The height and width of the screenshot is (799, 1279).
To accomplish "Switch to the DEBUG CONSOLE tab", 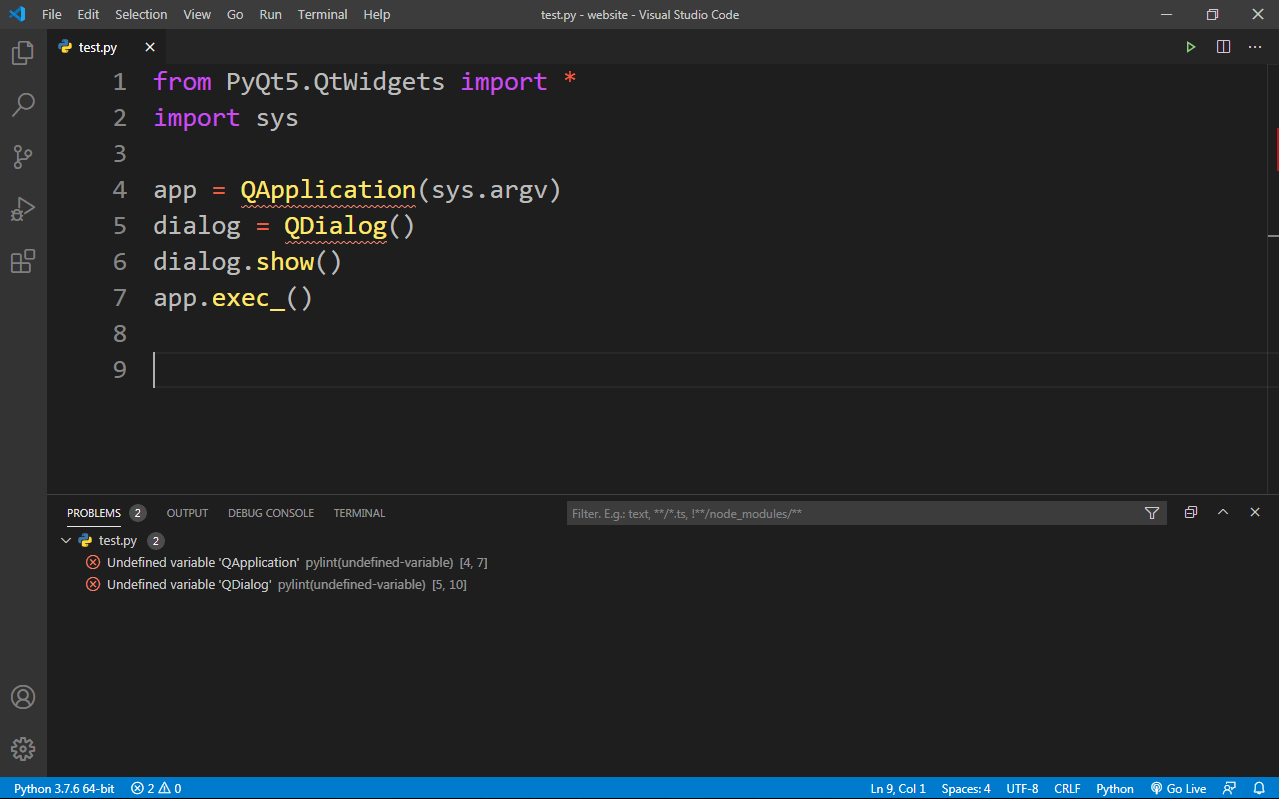I will pos(271,513).
